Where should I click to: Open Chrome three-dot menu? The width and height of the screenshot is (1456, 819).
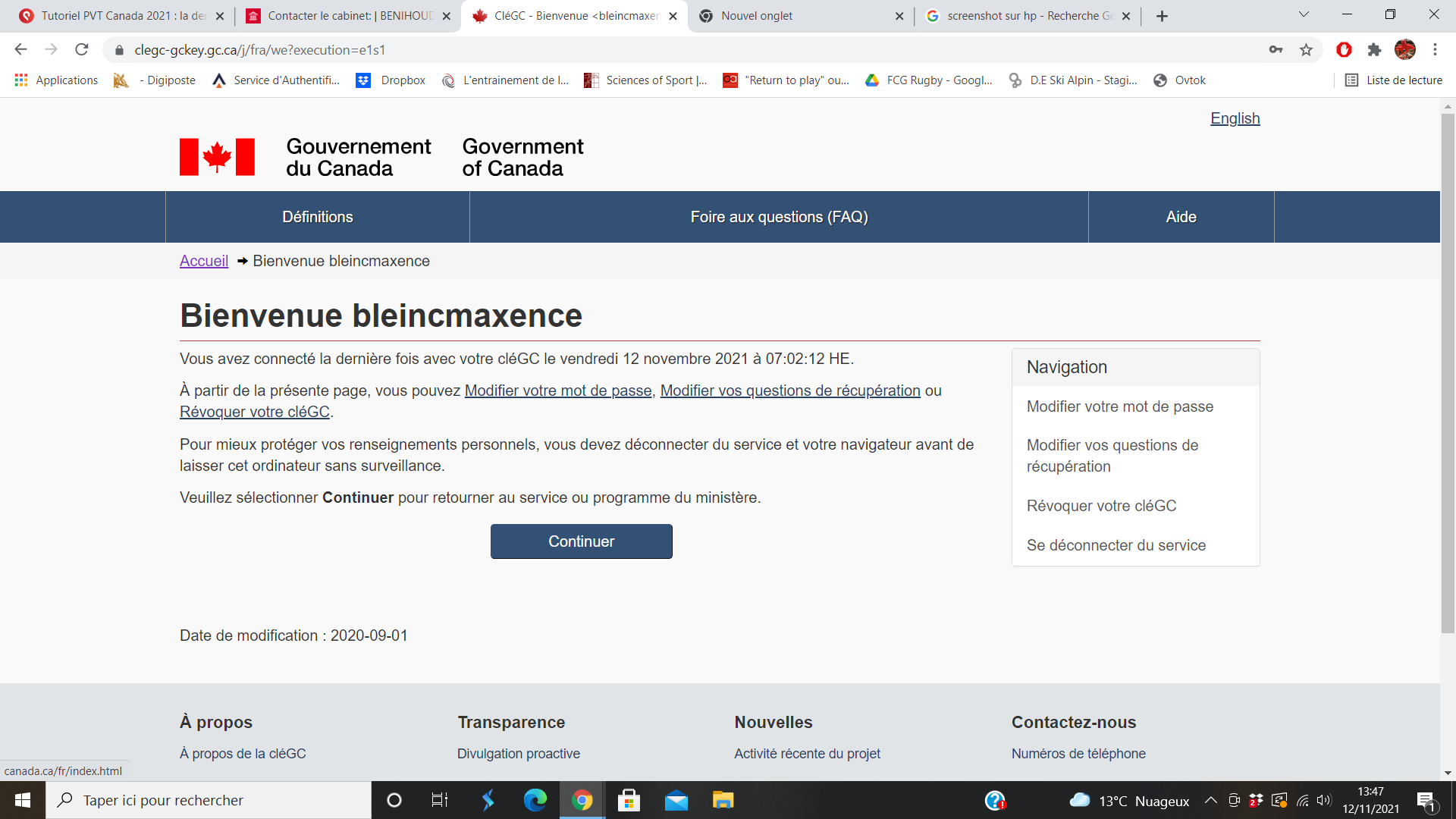click(1435, 50)
